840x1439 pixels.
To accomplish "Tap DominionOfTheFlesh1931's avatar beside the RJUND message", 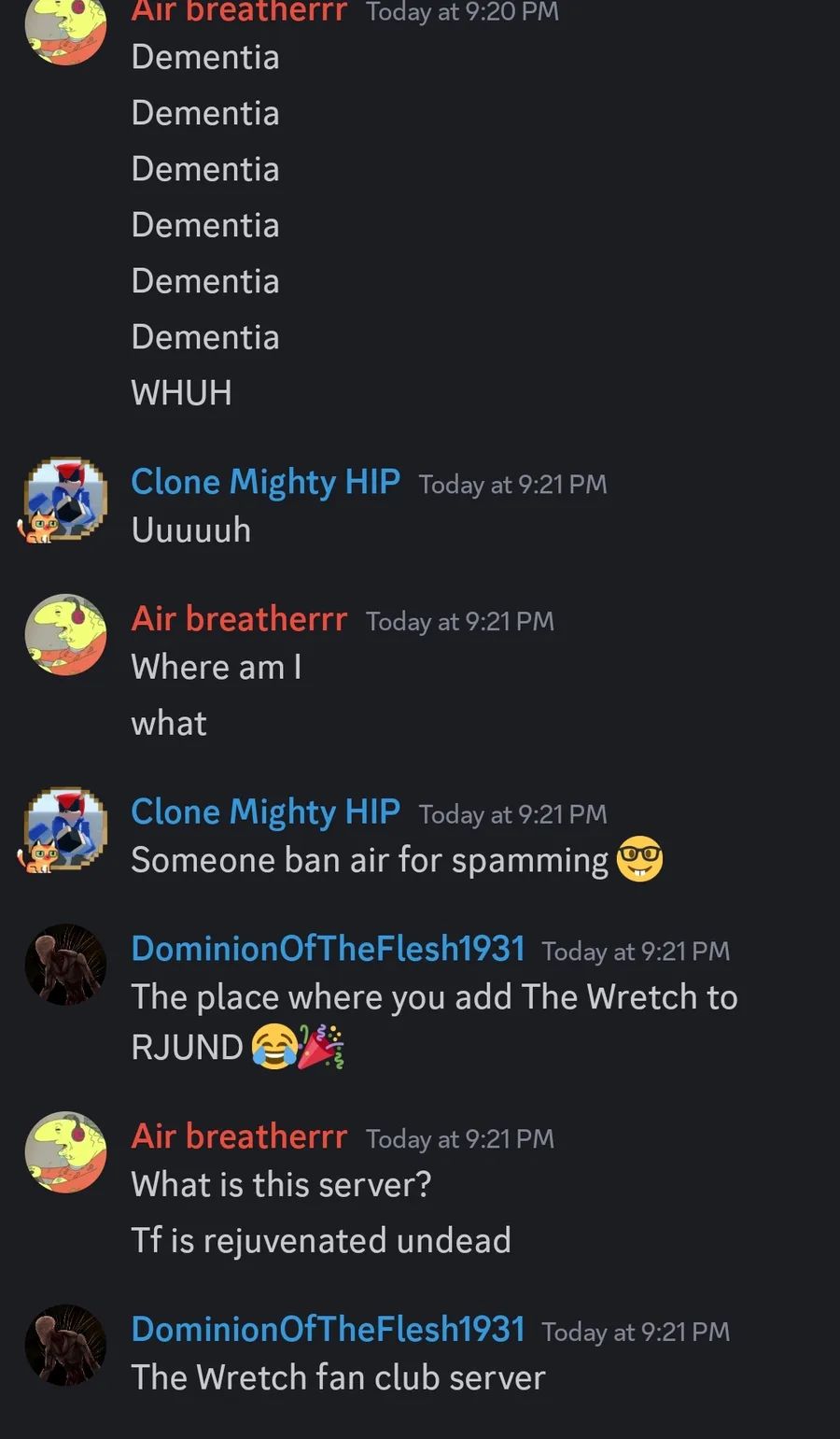I will (x=65, y=965).
